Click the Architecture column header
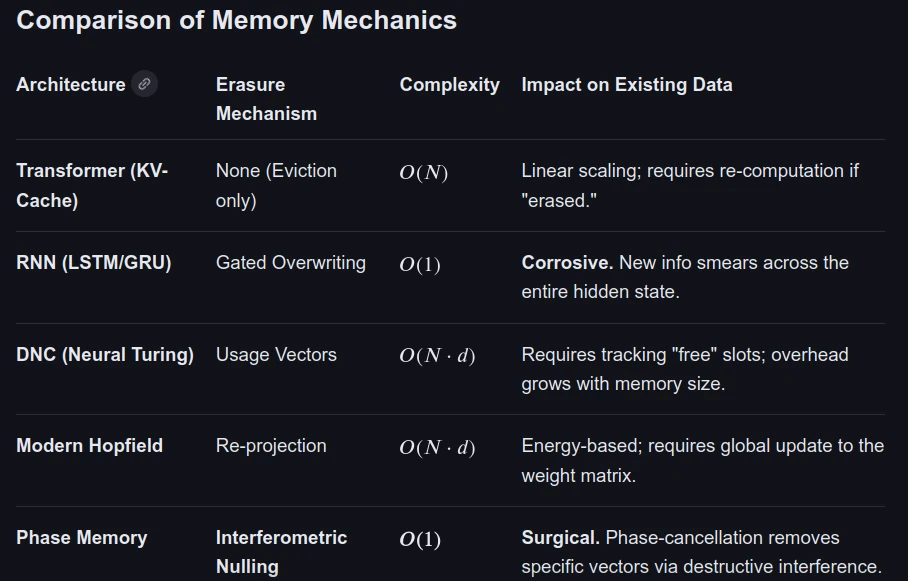 [x=70, y=85]
